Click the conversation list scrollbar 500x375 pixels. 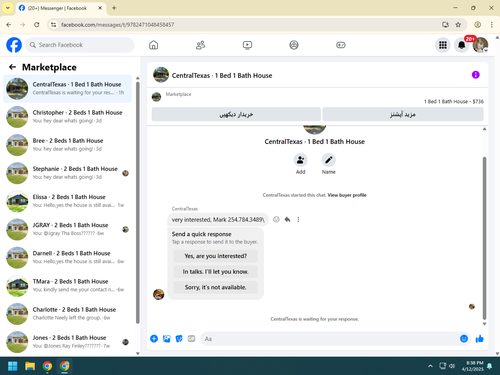pyautogui.click(x=138, y=203)
